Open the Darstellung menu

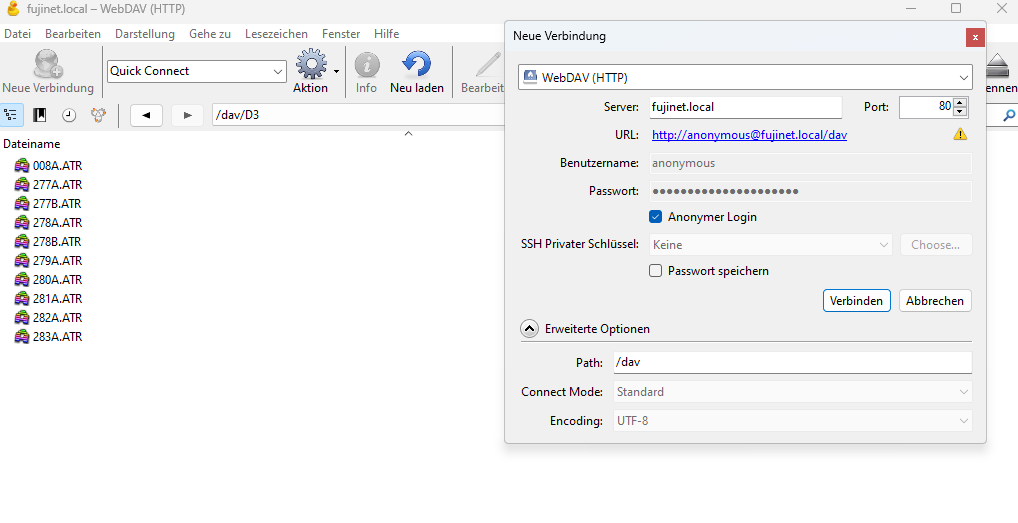click(145, 34)
